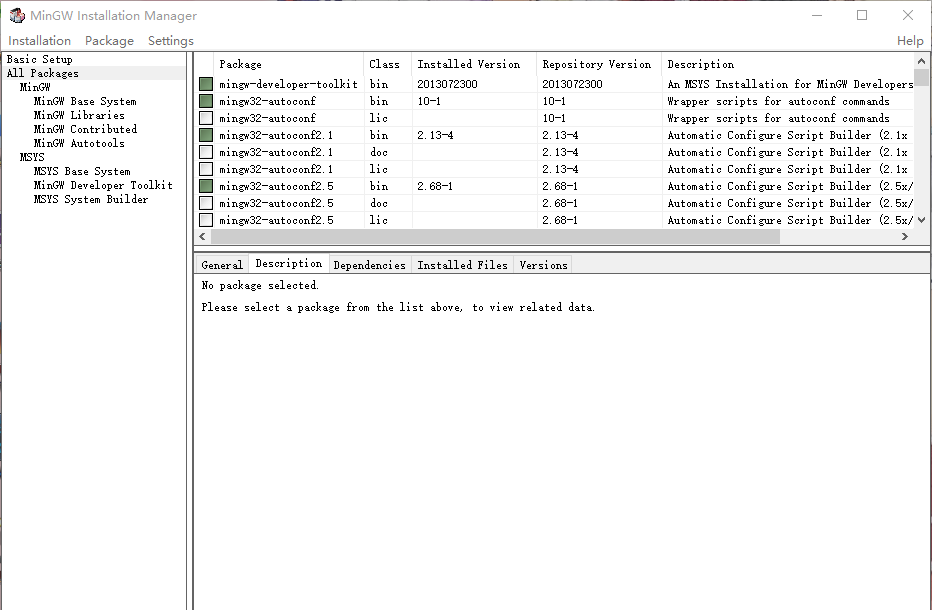Sort by the Class column header

pos(387,64)
